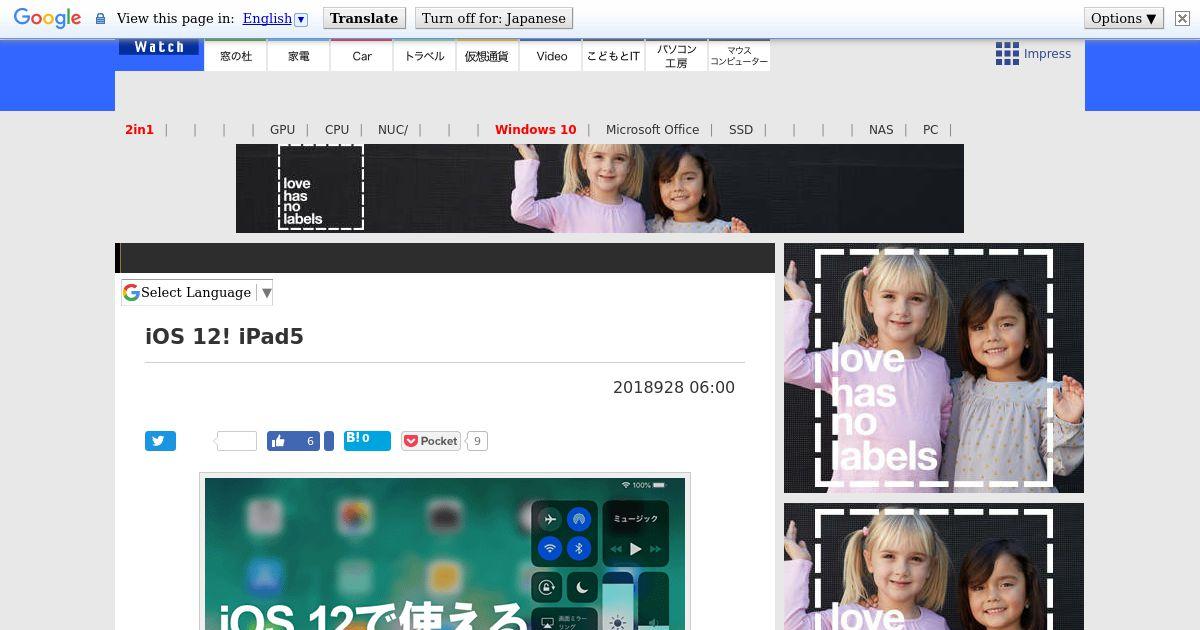Open the Video site tab
1200x630 pixels.
[x=551, y=56]
